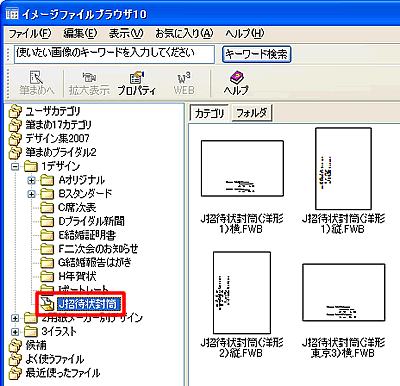Expand the node above 3イラスト

coord(15,318)
